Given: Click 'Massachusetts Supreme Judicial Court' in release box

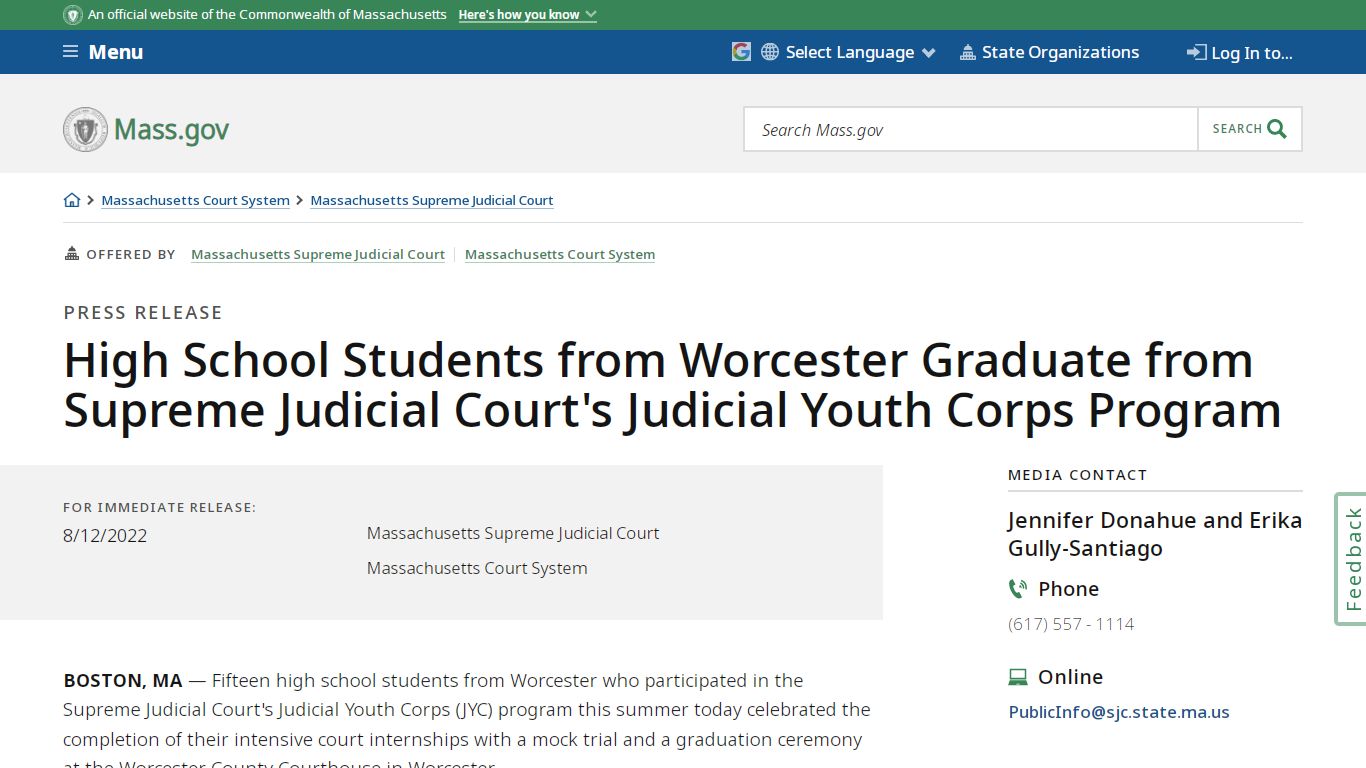Looking at the screenshot, I should [513, 533].
